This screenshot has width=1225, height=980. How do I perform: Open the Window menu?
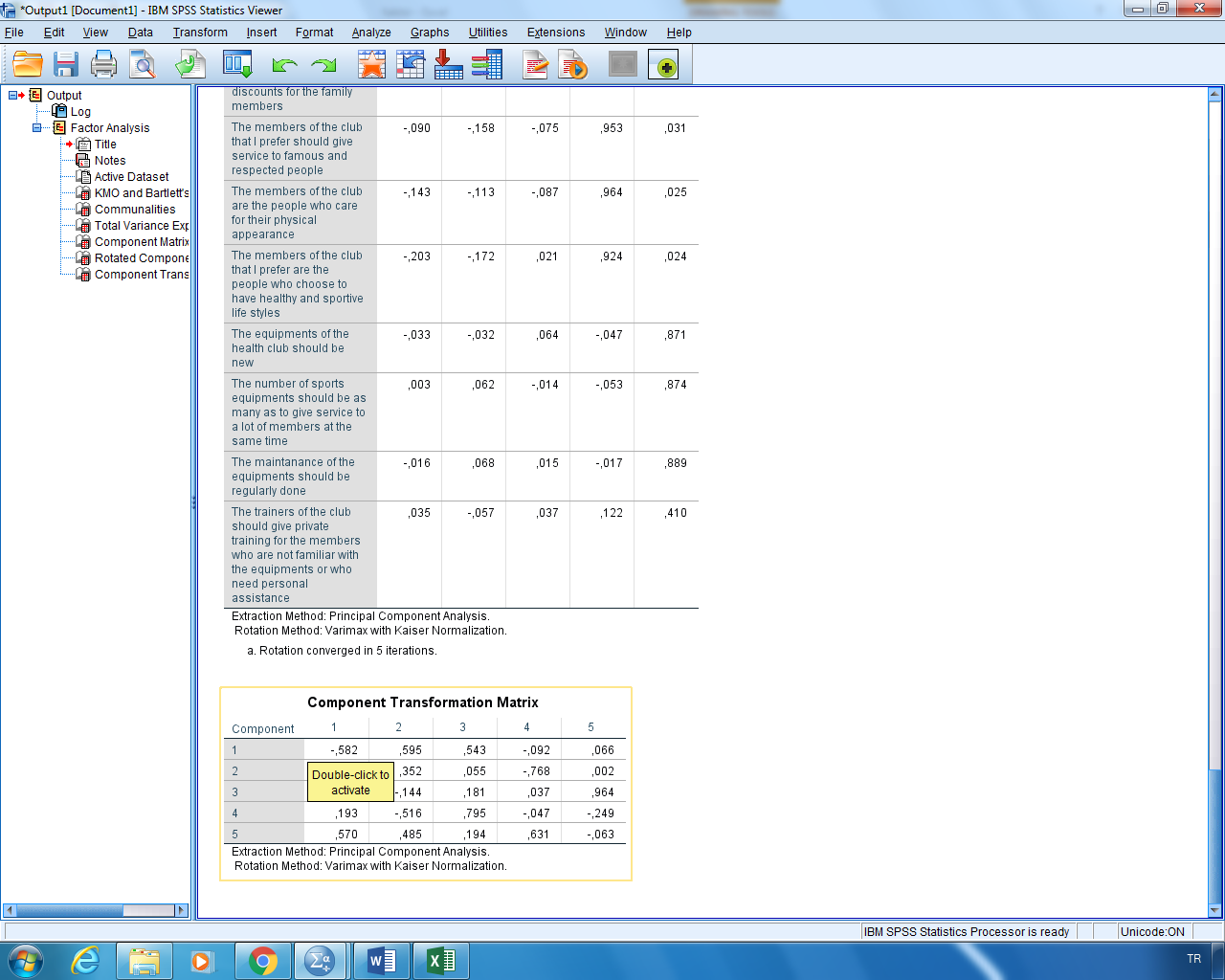click(626, 32)
